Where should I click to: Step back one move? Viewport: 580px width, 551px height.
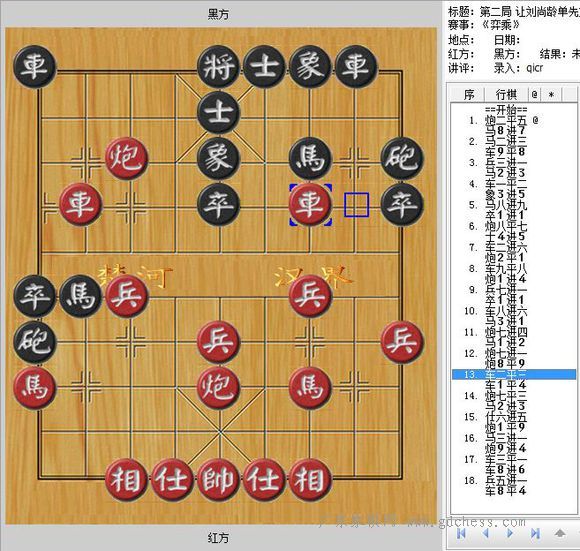tap(486, 533)
